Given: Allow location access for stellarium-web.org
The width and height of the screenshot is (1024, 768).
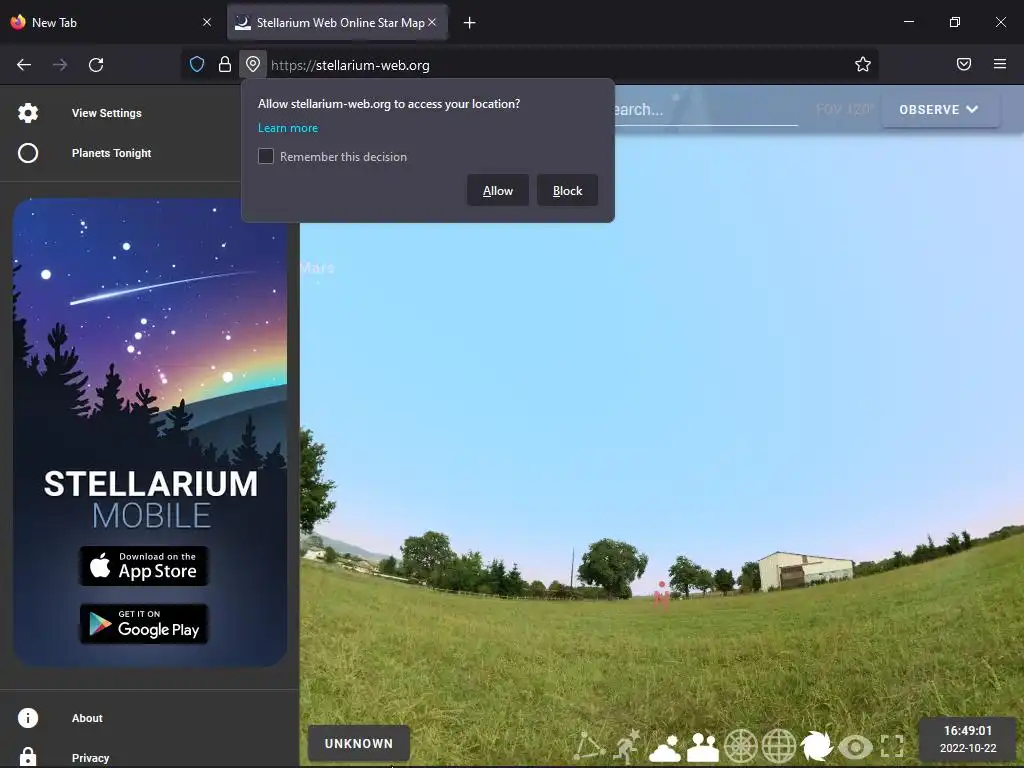Looking at the screenshot, I should 498,190.
